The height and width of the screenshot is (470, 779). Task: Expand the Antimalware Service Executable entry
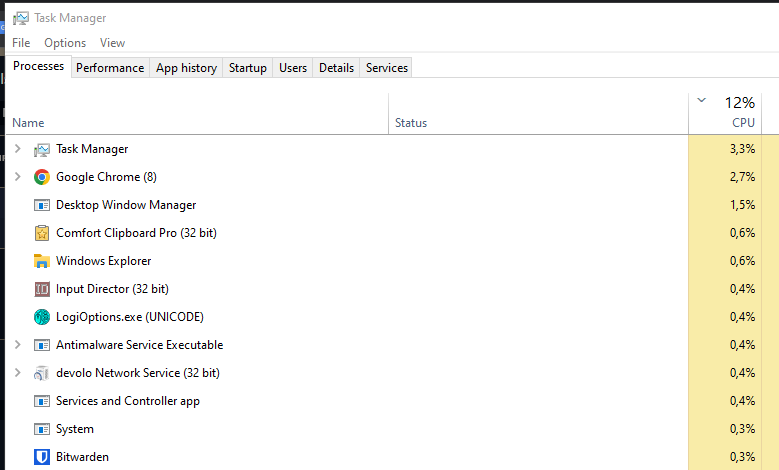[16, 345]
